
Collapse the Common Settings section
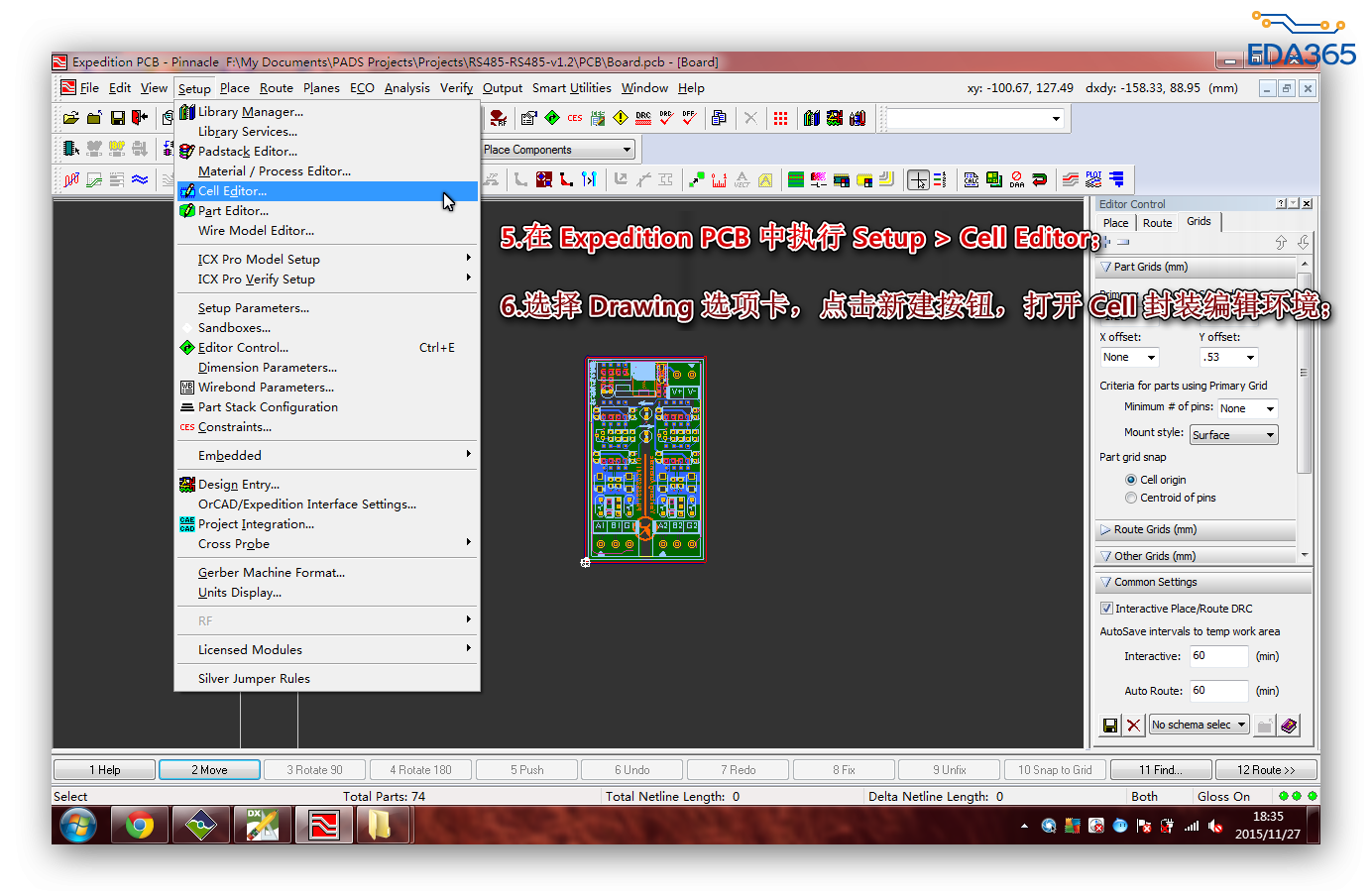[1203, 582]
